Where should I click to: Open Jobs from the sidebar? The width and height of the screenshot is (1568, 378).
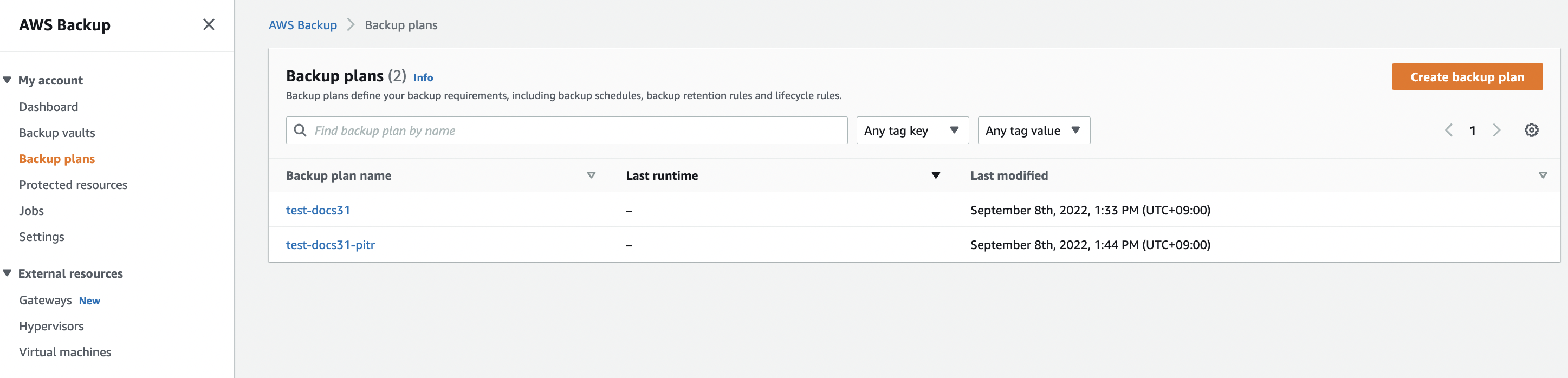pyautogui.click(x=31, y=211)
